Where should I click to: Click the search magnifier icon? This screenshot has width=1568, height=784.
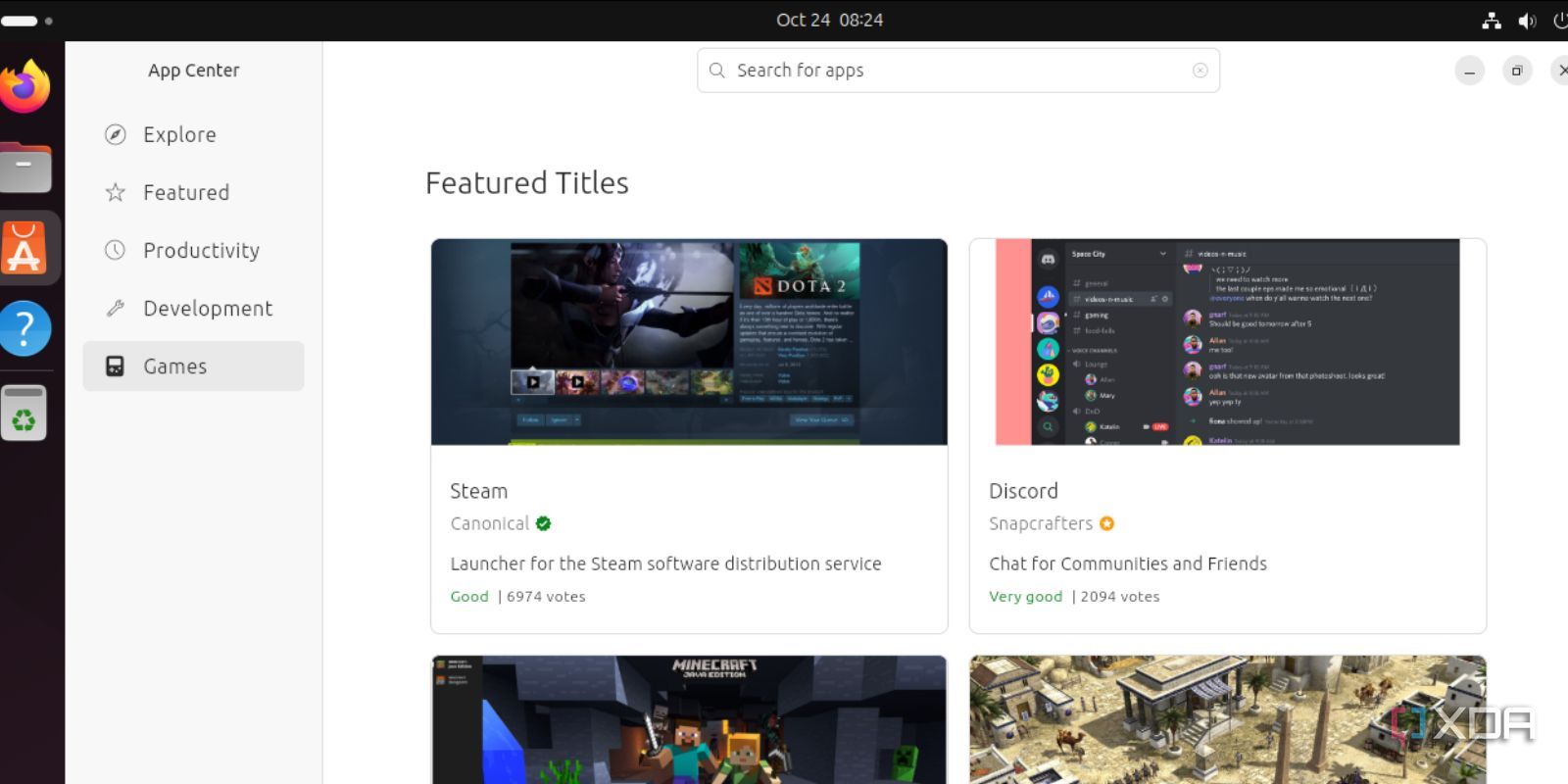click(x=717, y=71)
